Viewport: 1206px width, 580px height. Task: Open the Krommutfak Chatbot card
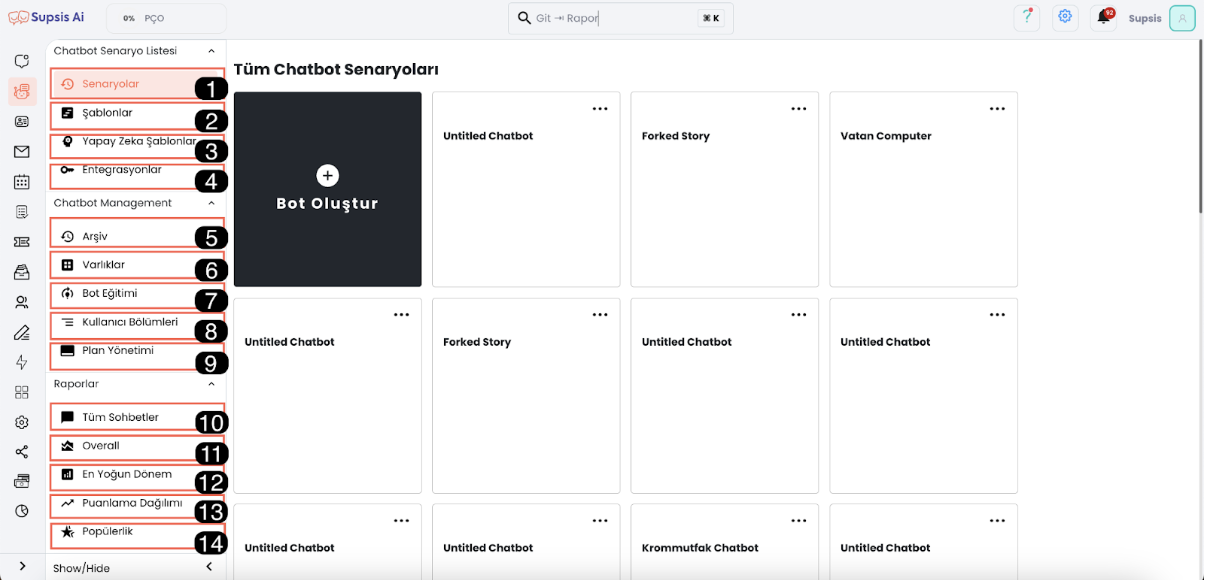725,542
